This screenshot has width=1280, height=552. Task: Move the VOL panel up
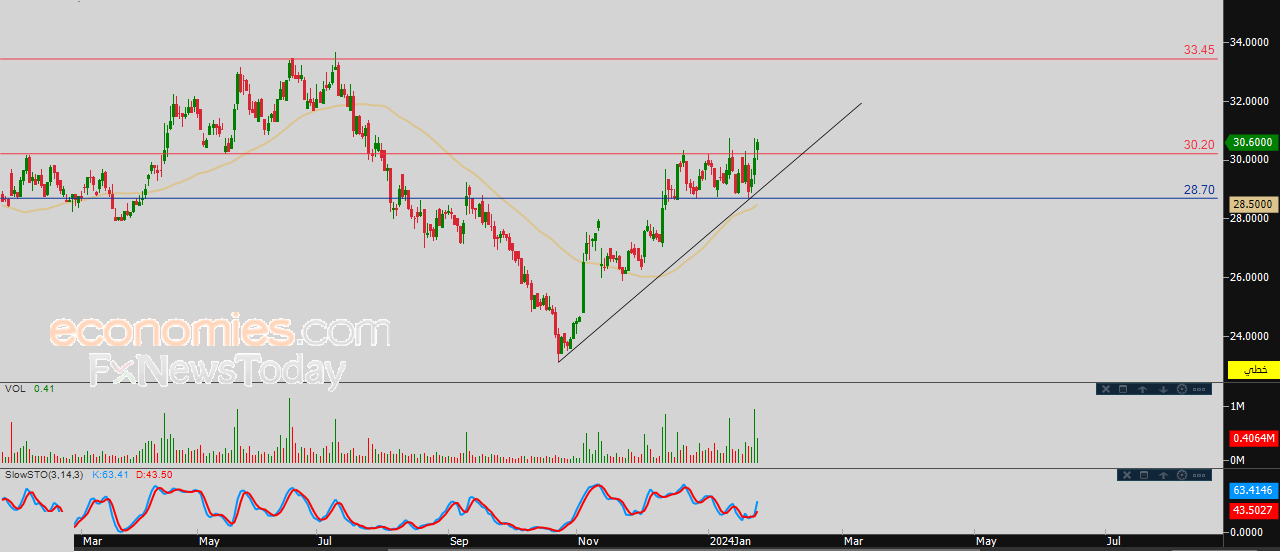1142,389
